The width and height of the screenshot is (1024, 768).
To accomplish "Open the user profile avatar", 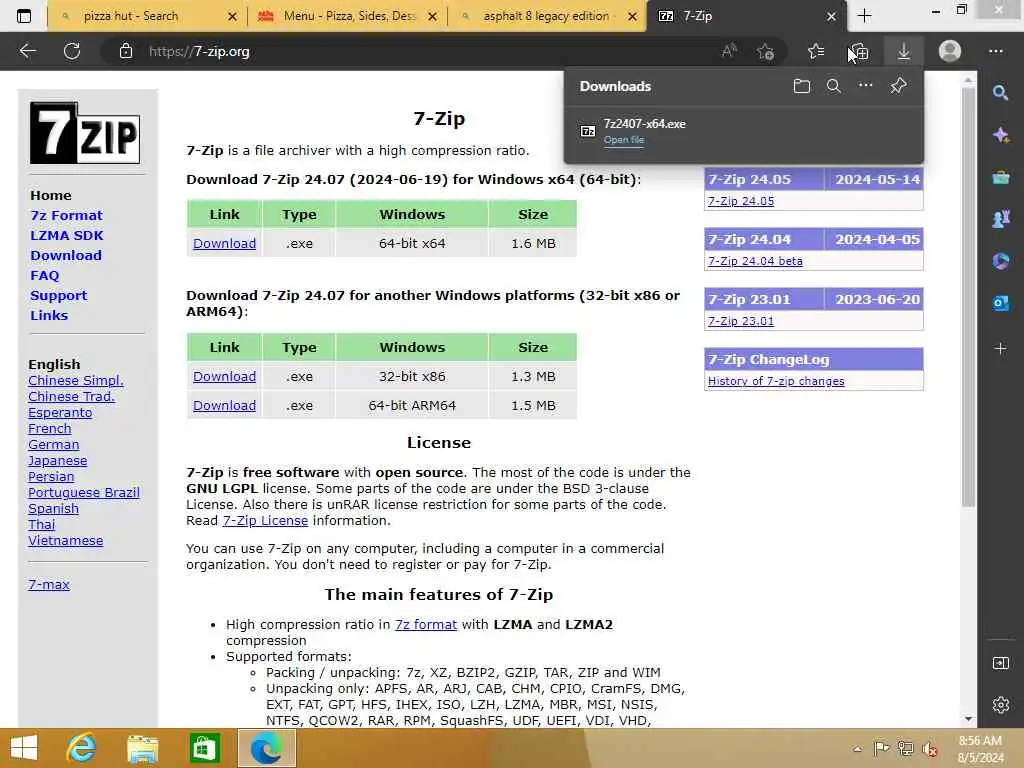I will coord(950,51).
